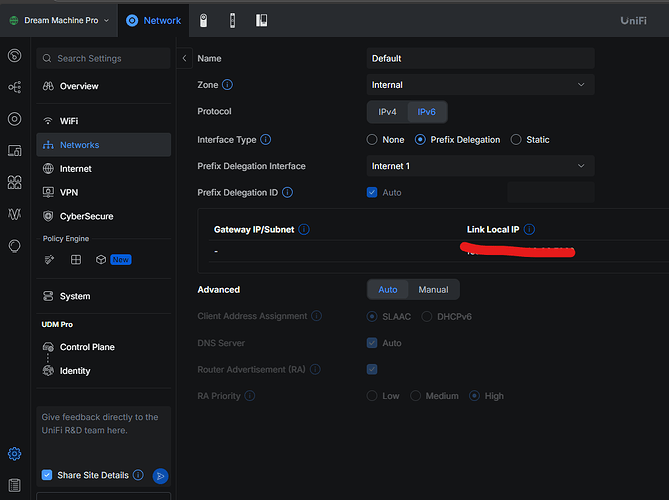Uncheck the Prefix Delegation ID Auto checkbox
The width and height of the screenshot is (669, 500).
pos(372,192)
